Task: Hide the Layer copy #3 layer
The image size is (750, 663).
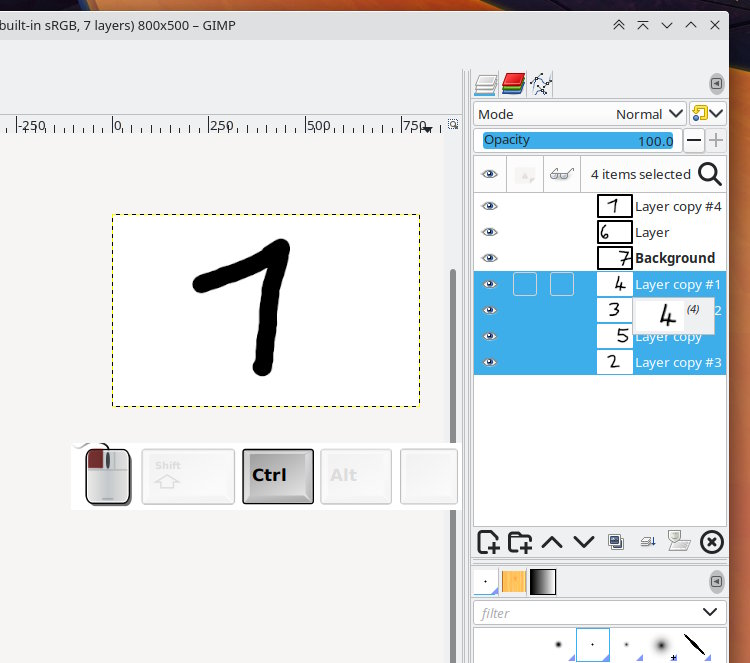Action: click(489, 362)
